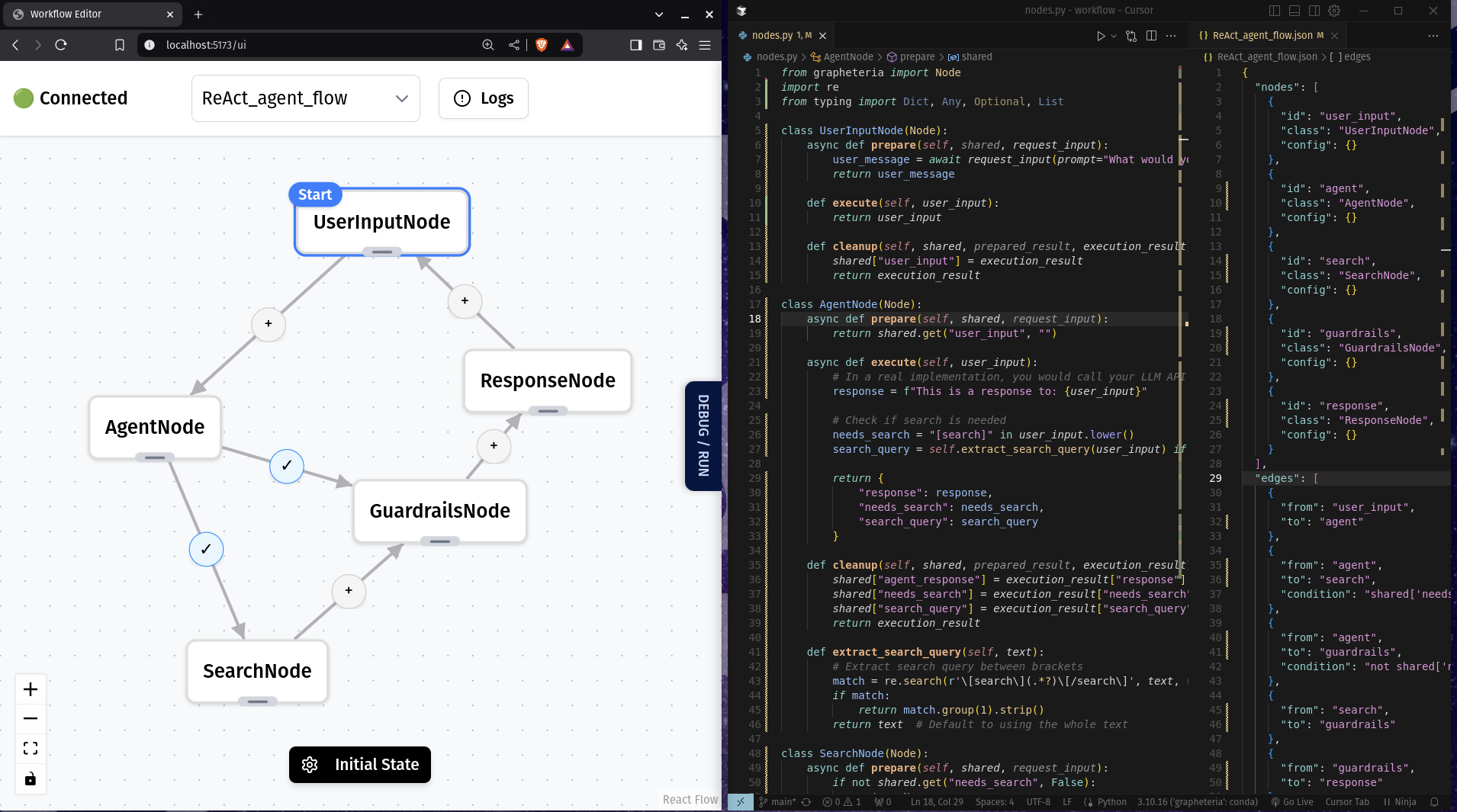
Task: Run nodes.py with the play icon
Action: coord(1101,35)
